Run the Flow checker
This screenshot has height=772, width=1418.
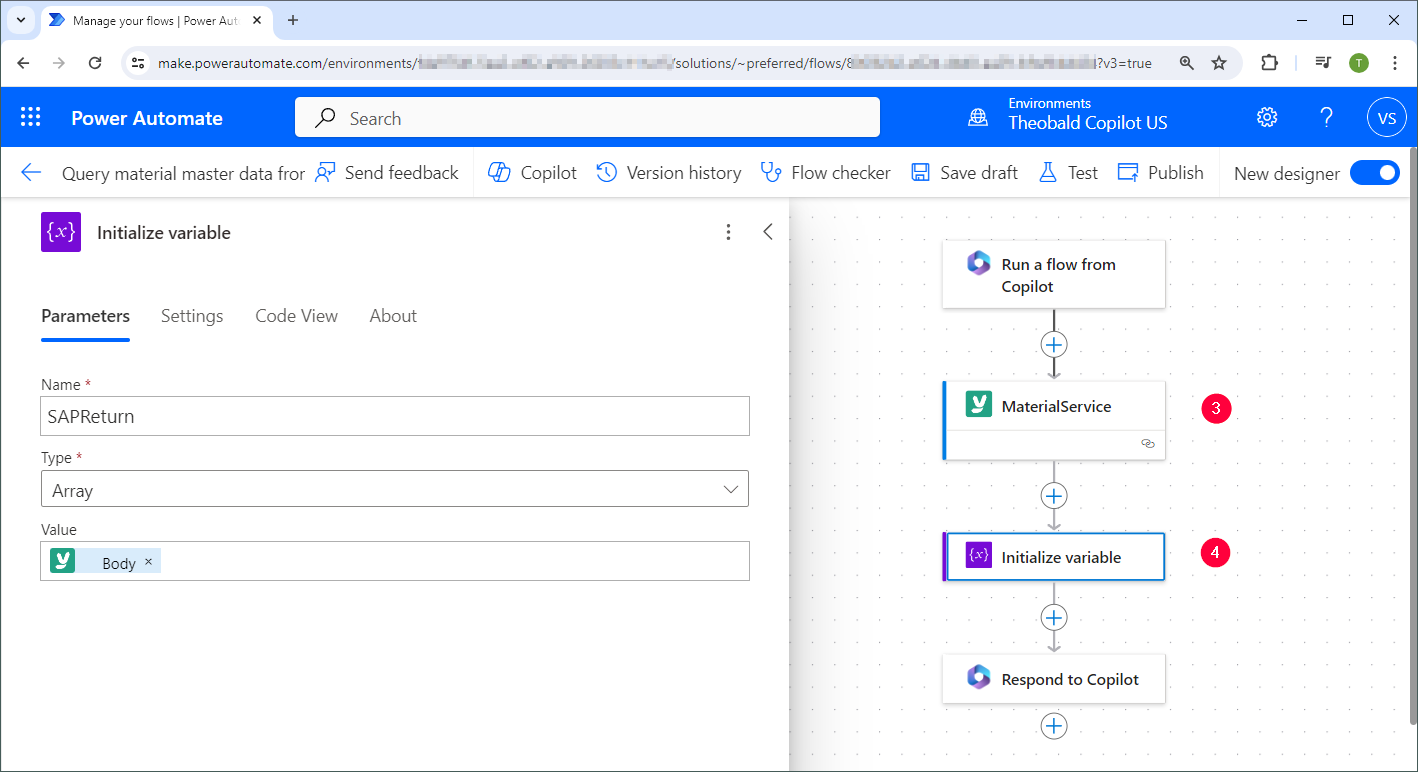pos(825,173)
